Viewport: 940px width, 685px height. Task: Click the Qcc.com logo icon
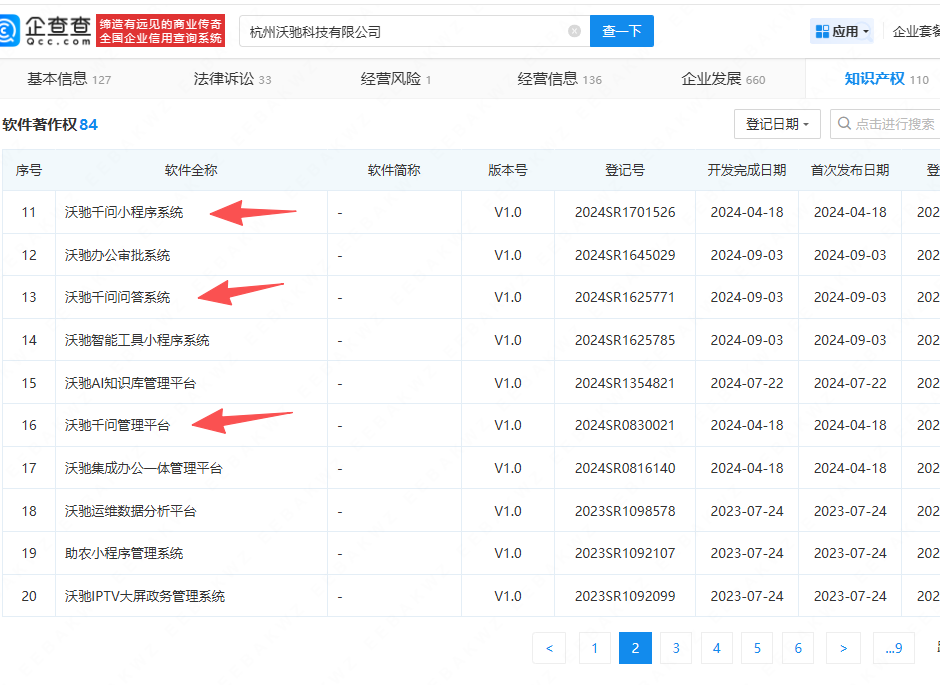[x=10, y=30]
